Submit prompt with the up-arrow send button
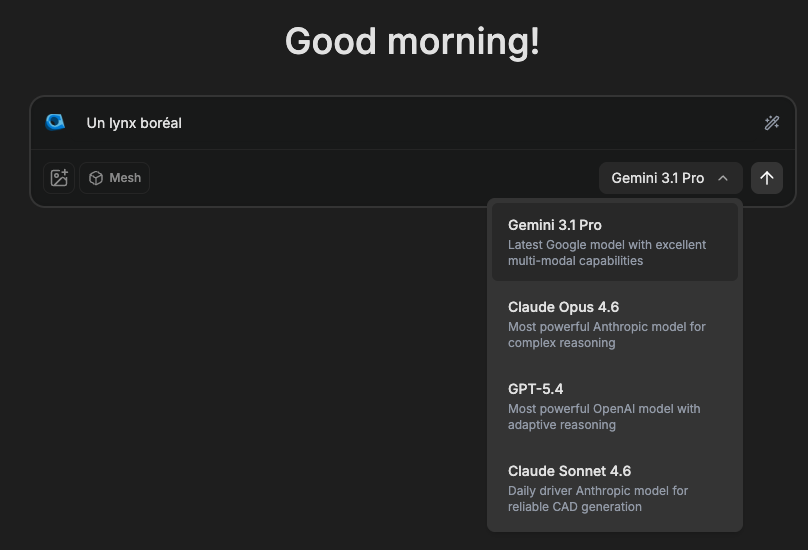Image resolution: width=808 pixels, height=550 pixels. point(766,178)
